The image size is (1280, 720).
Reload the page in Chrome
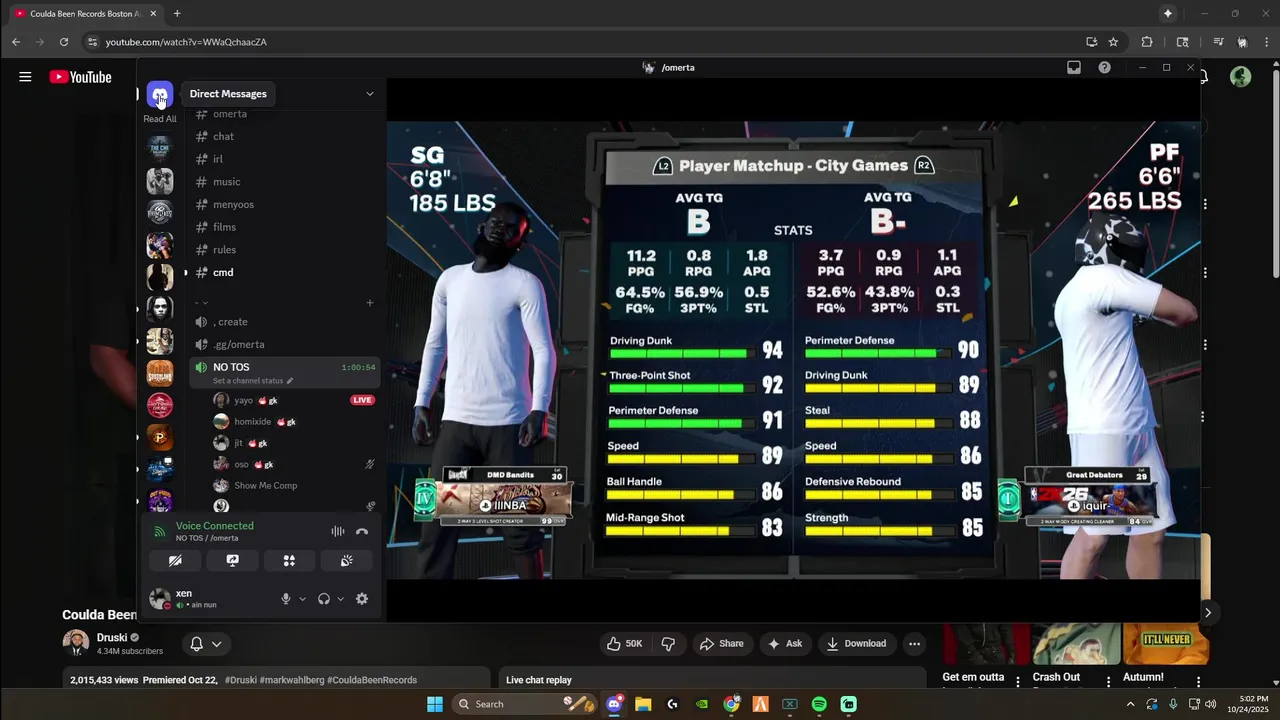[x=64, y=42]
